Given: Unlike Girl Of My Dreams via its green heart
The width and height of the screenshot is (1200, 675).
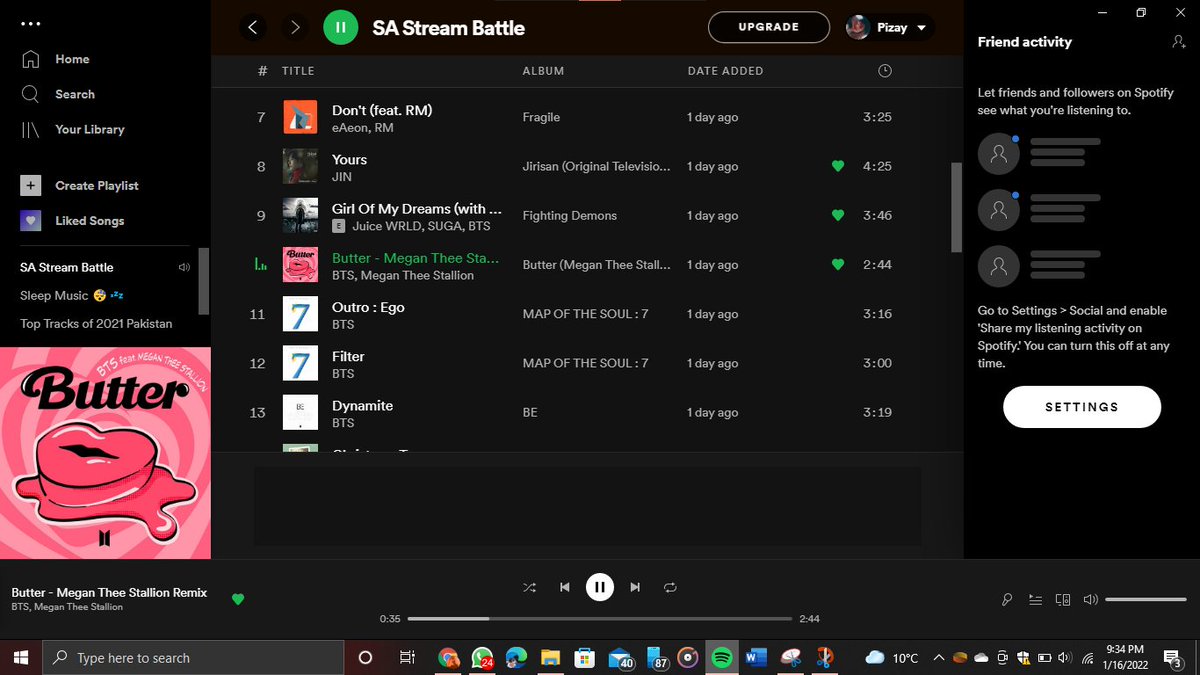Looking at the screenshot, I should (x=838, y=215).
